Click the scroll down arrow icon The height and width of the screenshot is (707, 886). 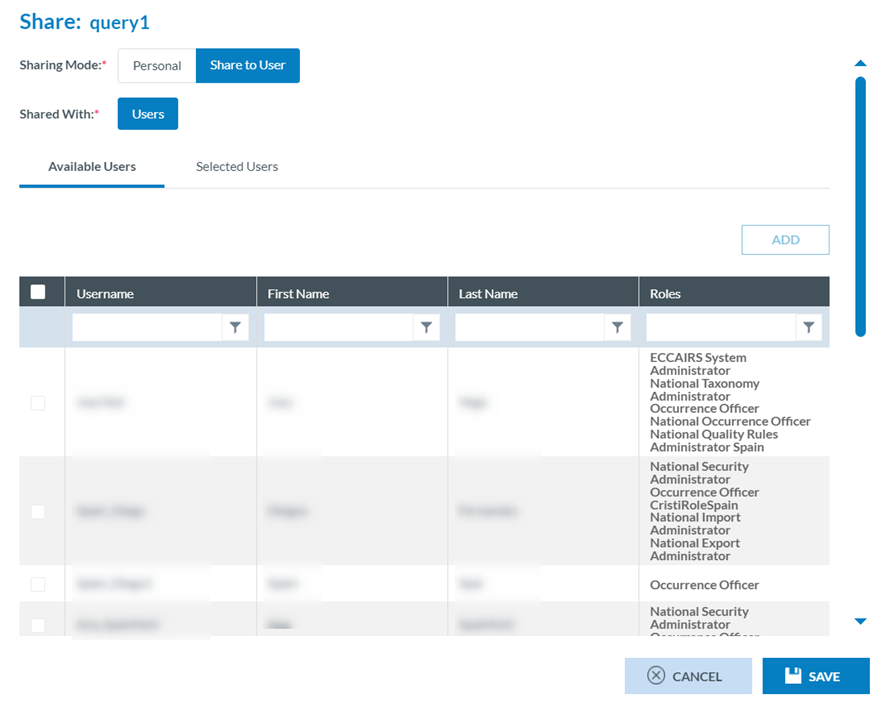click(x=860, y=621)
